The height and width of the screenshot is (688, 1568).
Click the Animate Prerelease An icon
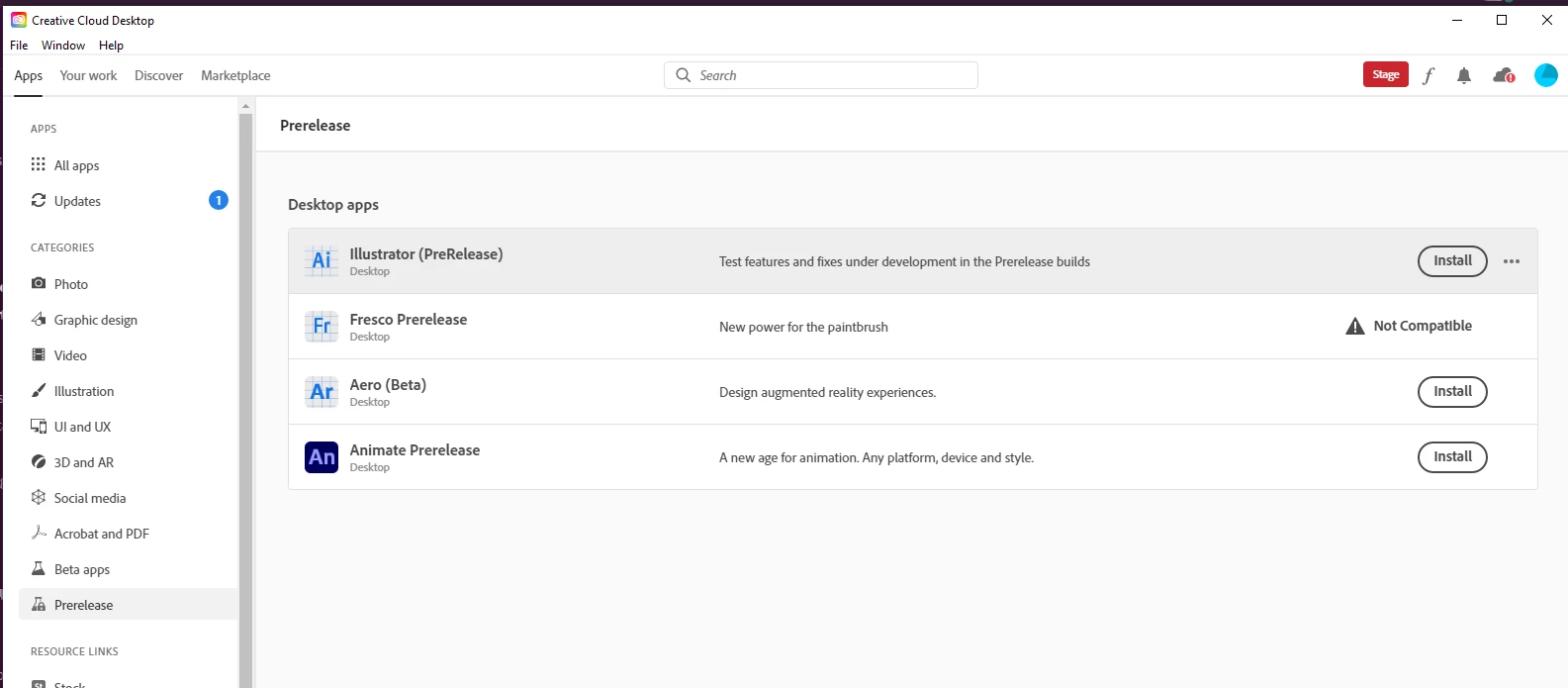point(322,456)
